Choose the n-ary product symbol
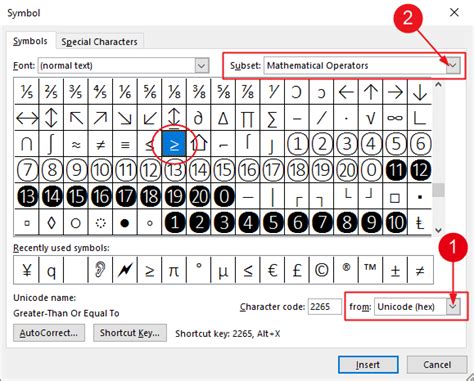Screen dimensions: 474x381 click(x=248, y=118)
